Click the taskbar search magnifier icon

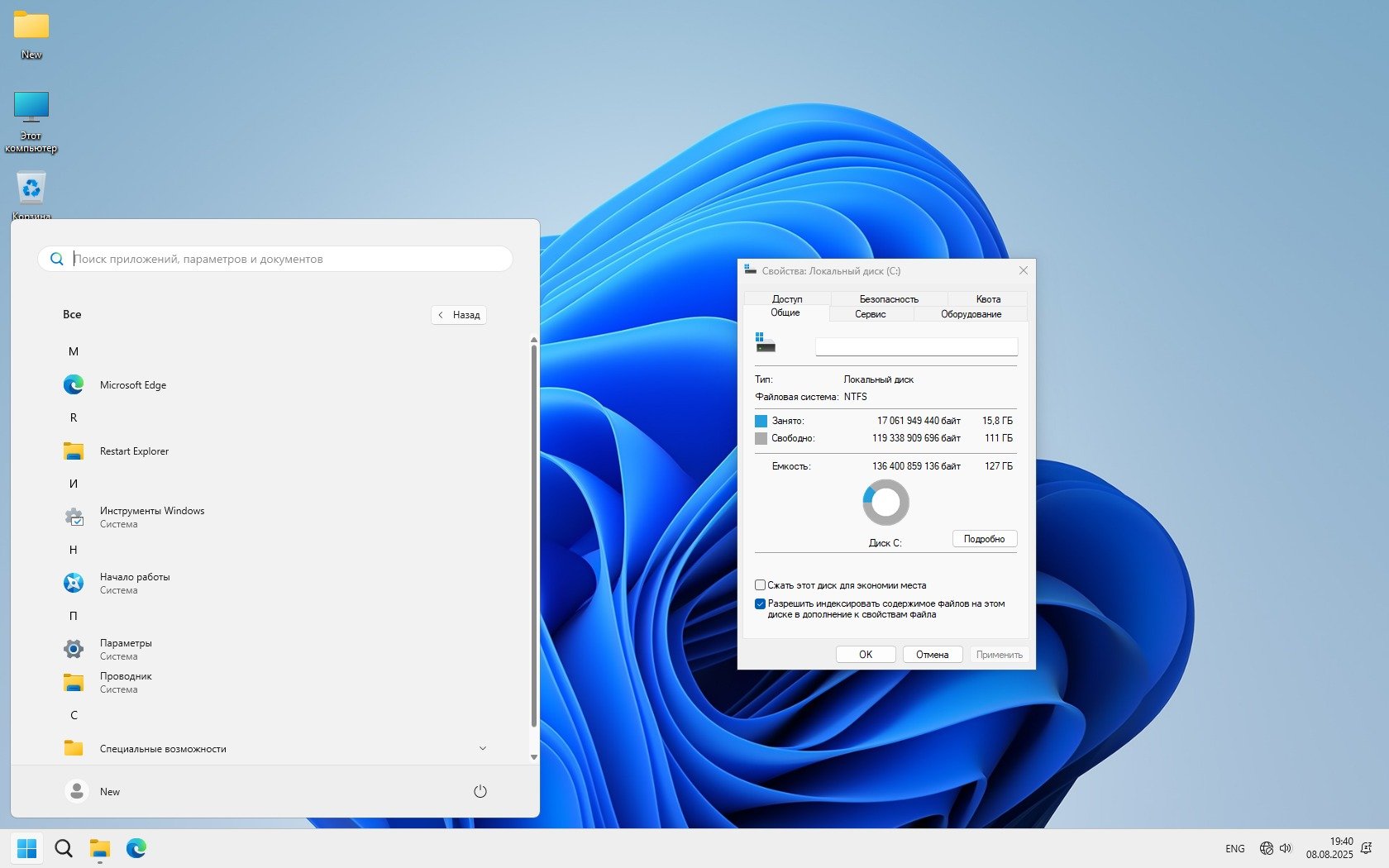click(64, 848)
